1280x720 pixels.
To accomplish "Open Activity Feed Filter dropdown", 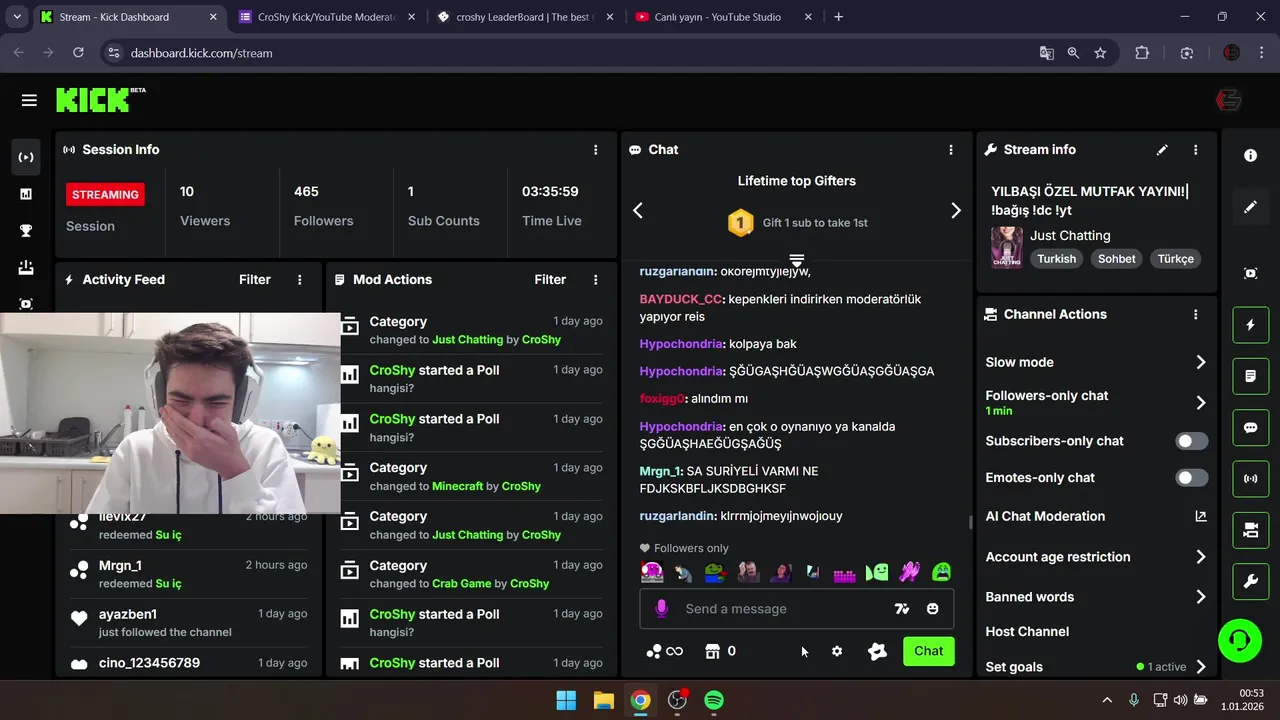I will (x=255, y=280).
